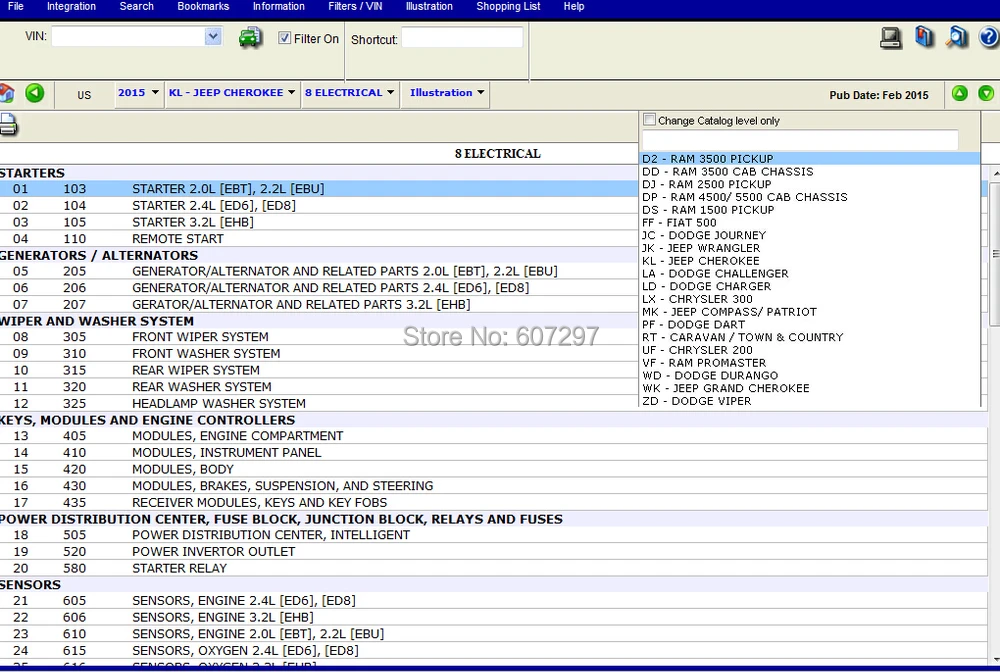Viewport: 1000px width, 672px height.
Task: Select PF - DODGE DART
Action: [809, 325]
